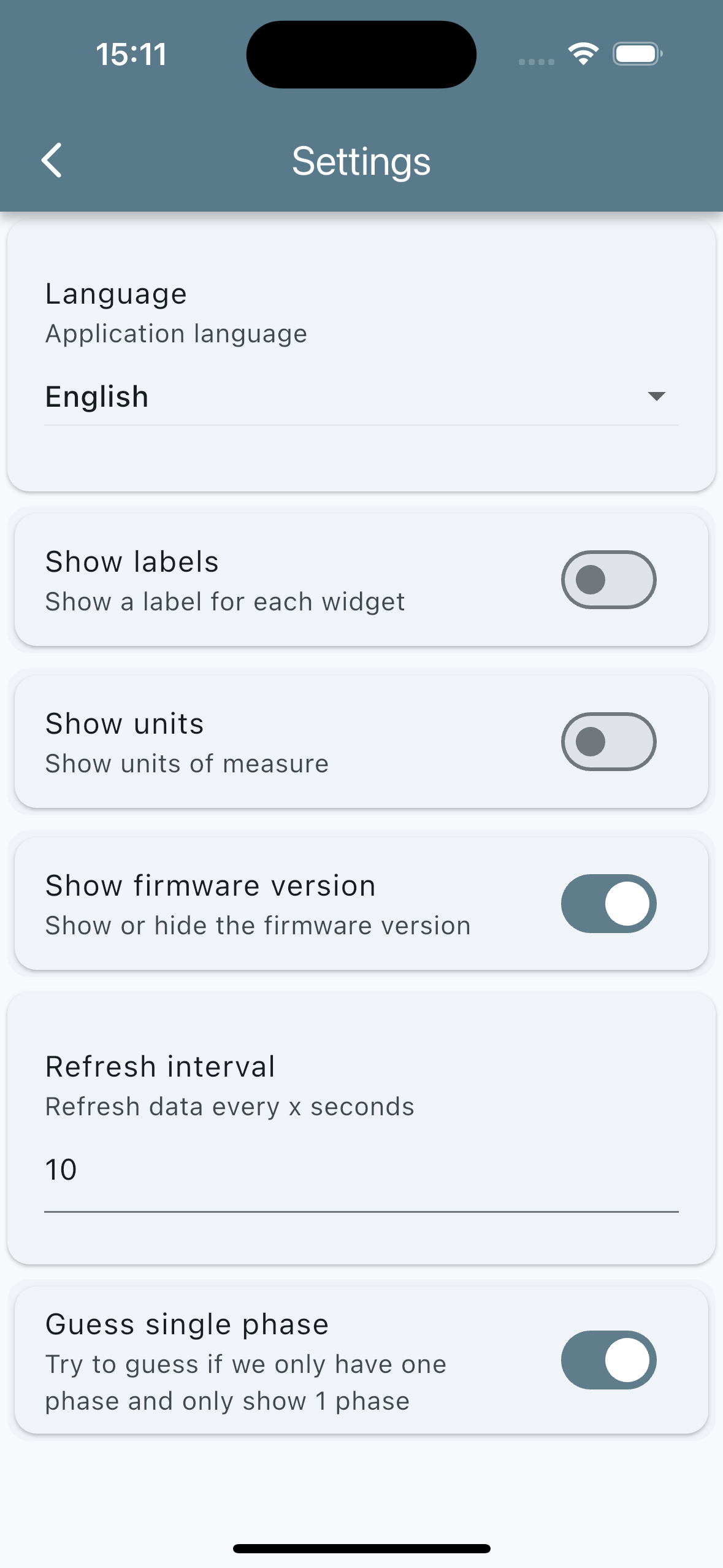This screenshot has width=723, height=1568.
Task: Tap the battery indicator icon
Action: [x=637, y=54]
